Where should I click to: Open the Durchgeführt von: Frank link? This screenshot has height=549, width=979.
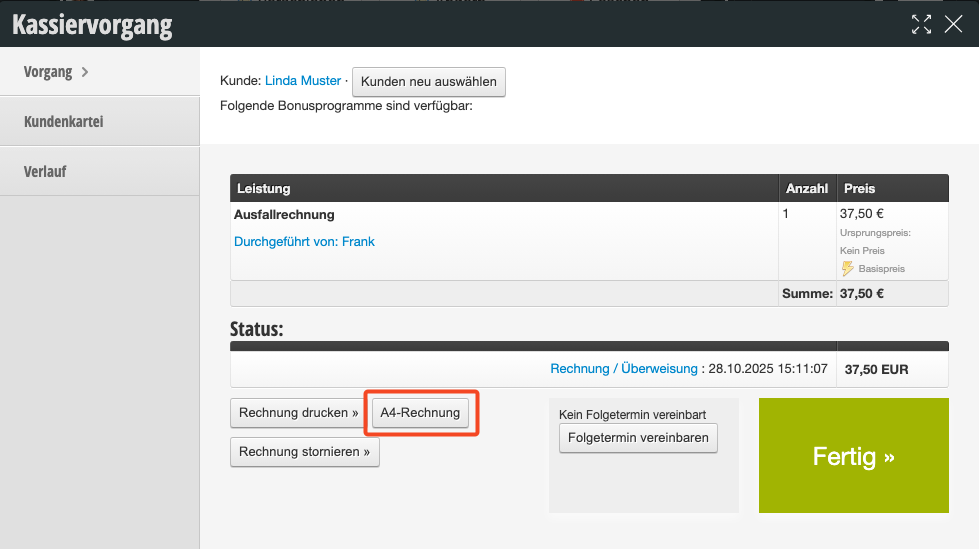(x=304, y=241)
